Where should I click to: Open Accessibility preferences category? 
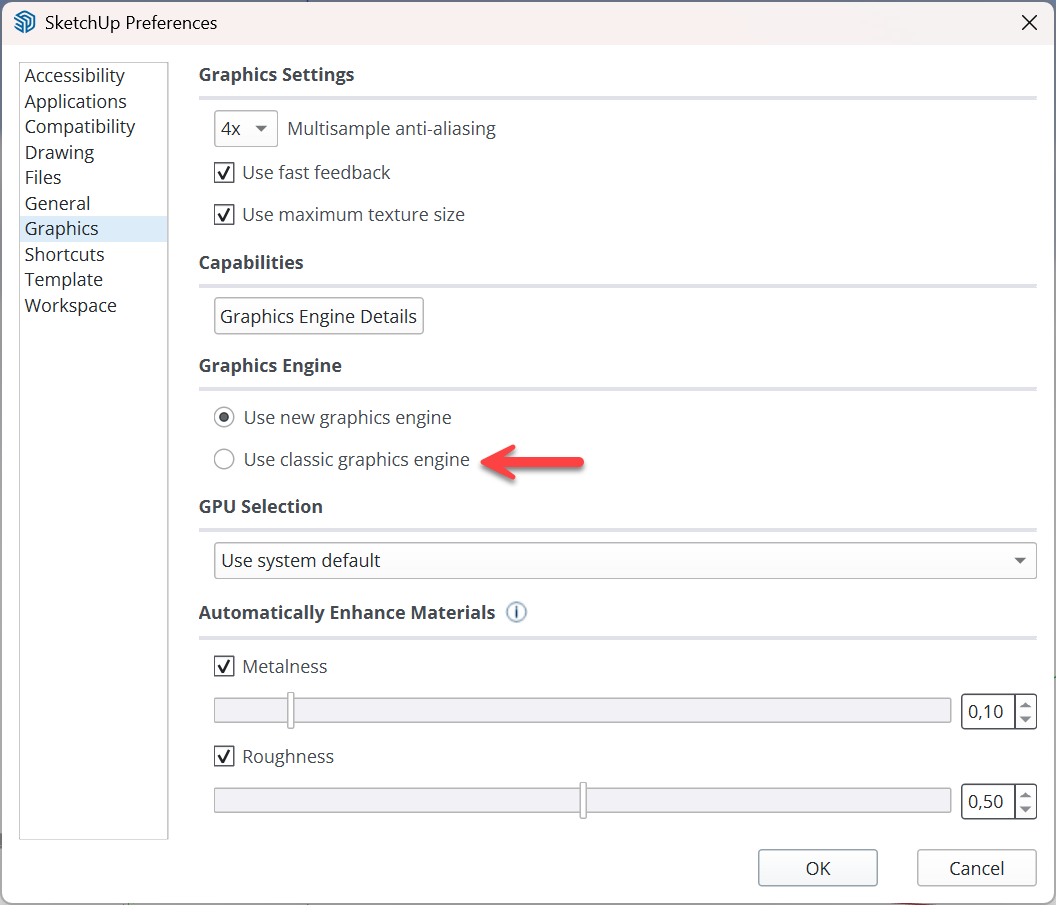94,75
